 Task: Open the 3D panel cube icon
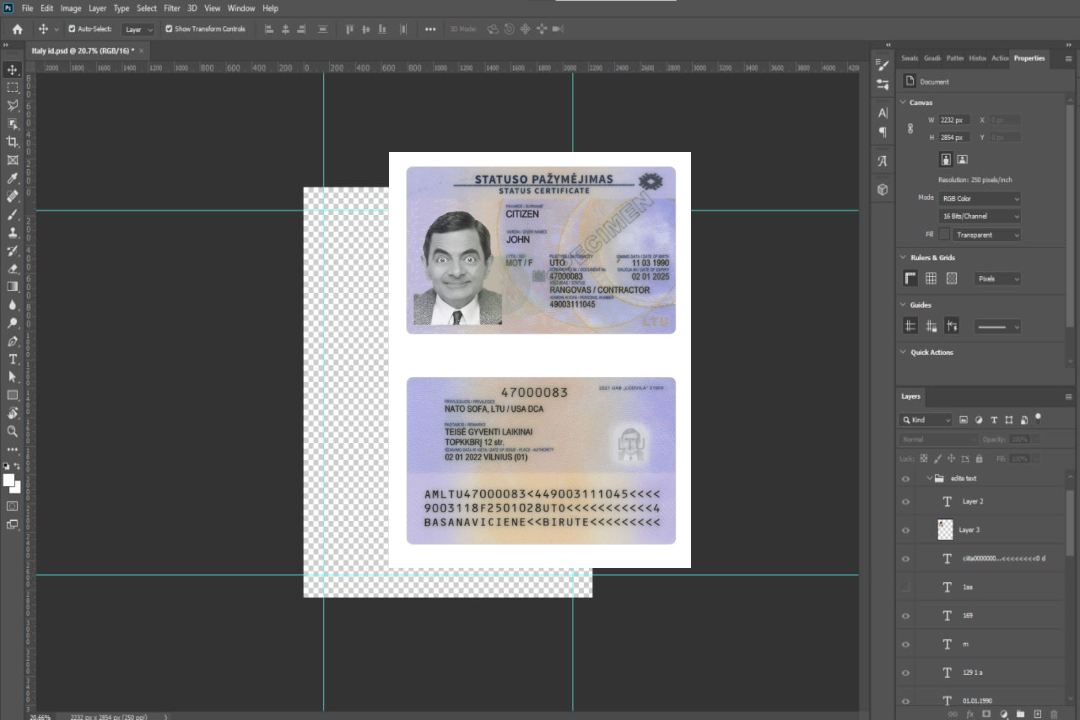pyautogui.click(x=883, y=189)
